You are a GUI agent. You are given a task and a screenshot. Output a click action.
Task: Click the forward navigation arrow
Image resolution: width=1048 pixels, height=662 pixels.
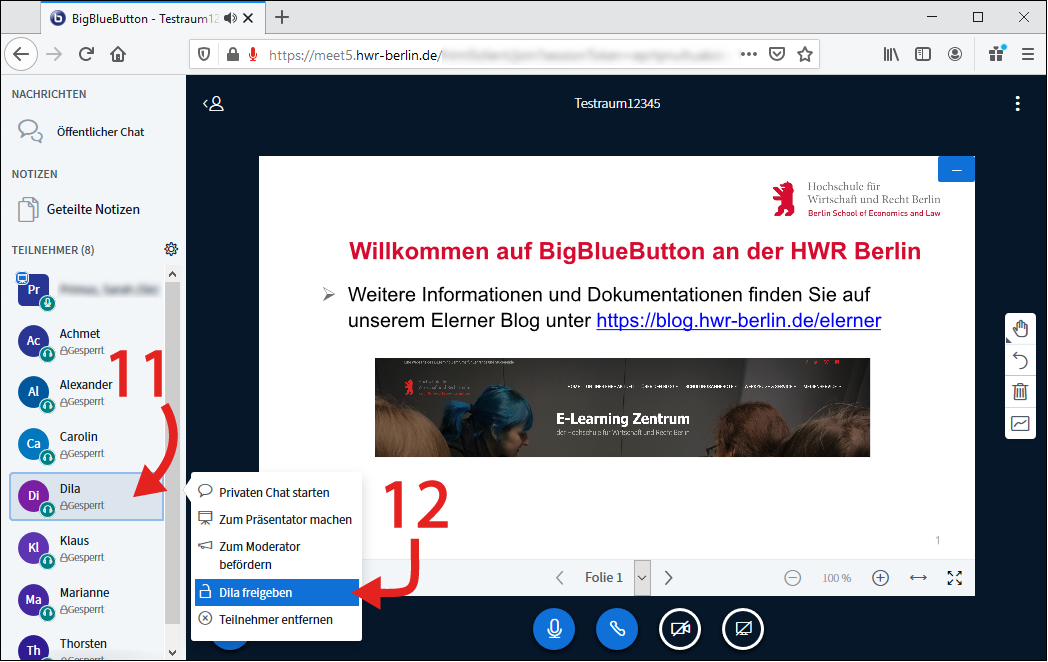coord(54,54)
